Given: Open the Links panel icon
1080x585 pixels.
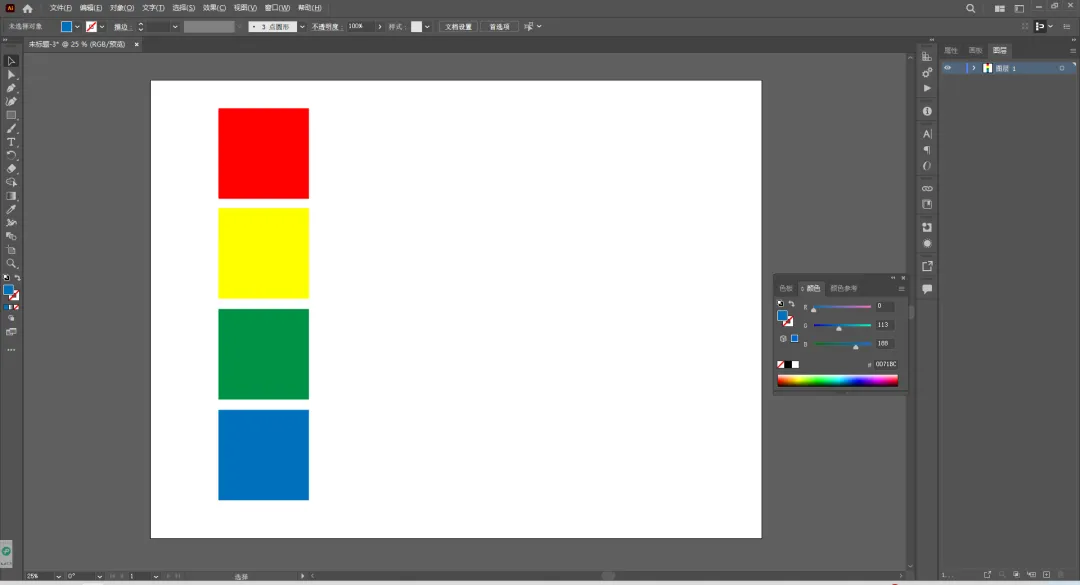Looking at the screenshot, I should coord(927,188).
